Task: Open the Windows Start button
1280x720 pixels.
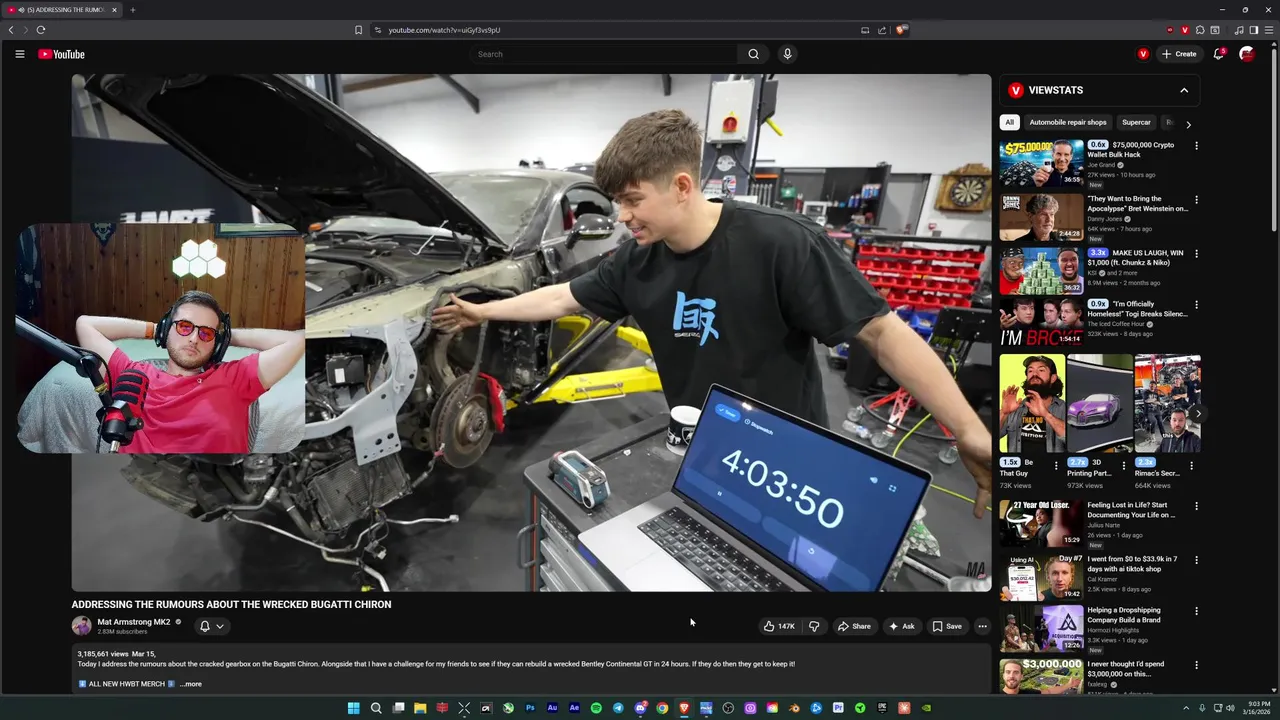Action: (353, 708)
